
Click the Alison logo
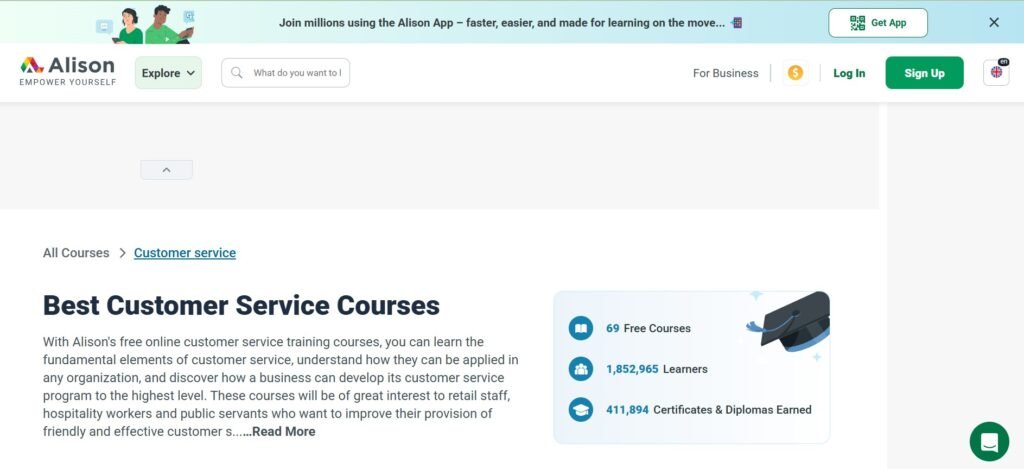[67, 72]
